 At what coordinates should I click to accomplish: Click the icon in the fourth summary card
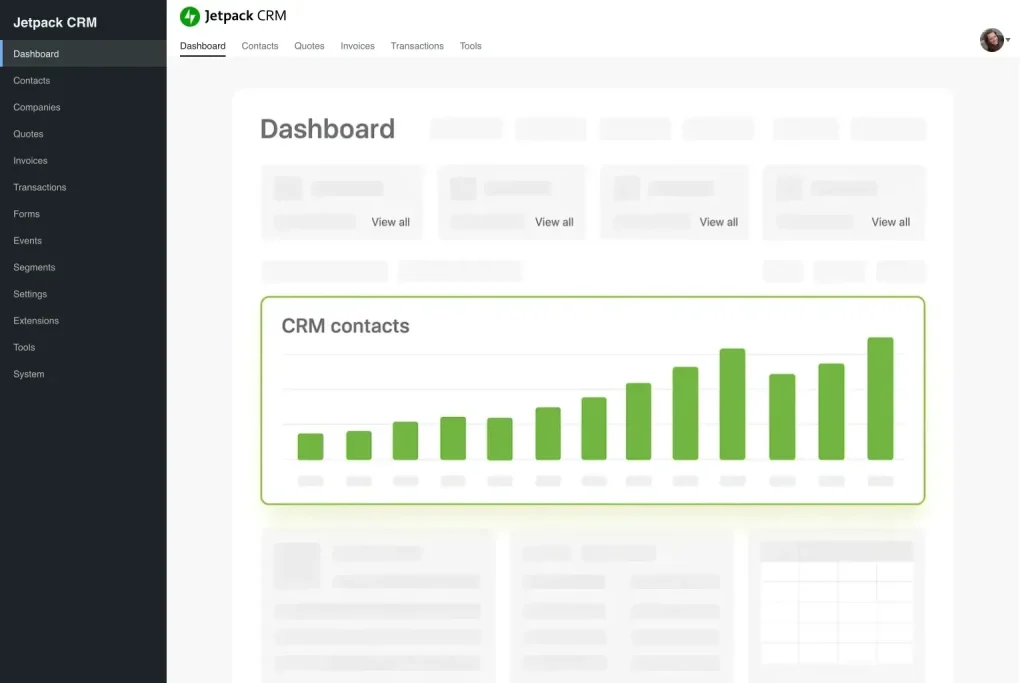(790, 188)
